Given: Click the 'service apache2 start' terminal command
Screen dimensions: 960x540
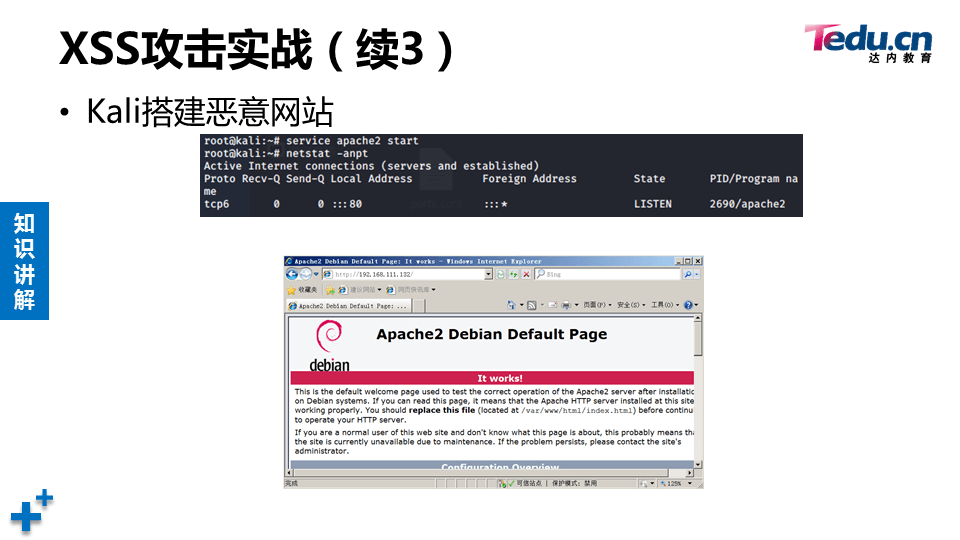Looking at the screenshot, I should pyautogui.click(x=352, y=141).
